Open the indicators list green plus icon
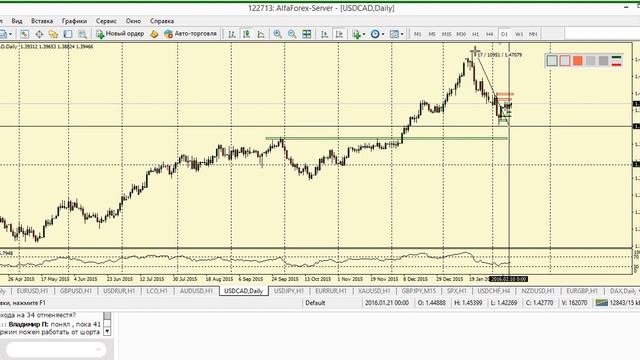Image resolution: width=640 pixels, height=360 pixels. point(357,34)
